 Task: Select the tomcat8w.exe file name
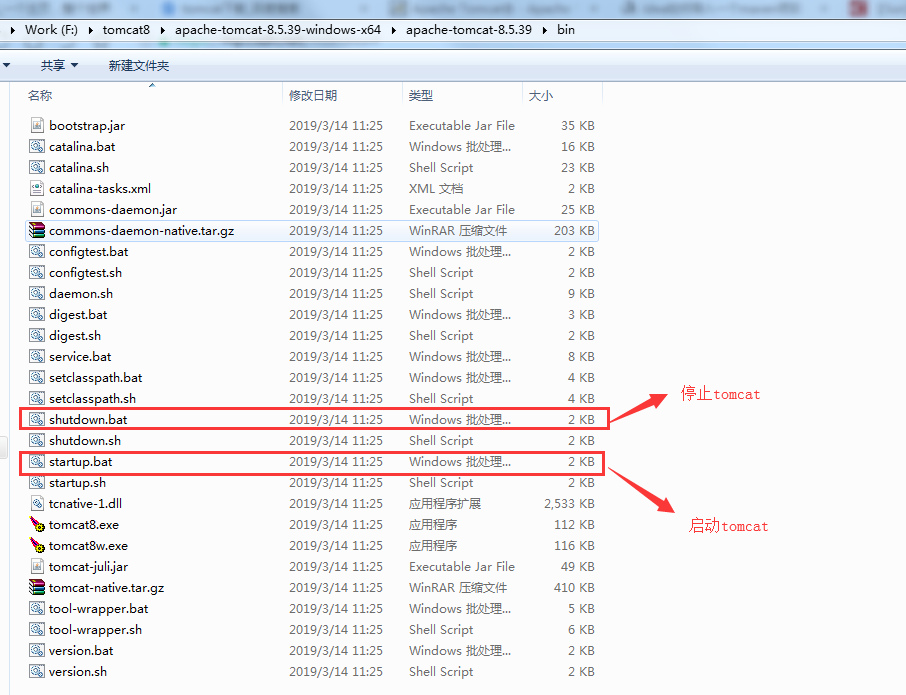tap(88, 545)
